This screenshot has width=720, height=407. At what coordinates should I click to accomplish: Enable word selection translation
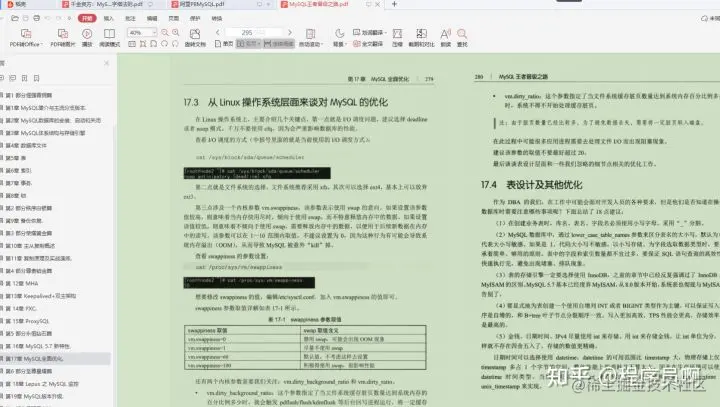pos(369,32)
